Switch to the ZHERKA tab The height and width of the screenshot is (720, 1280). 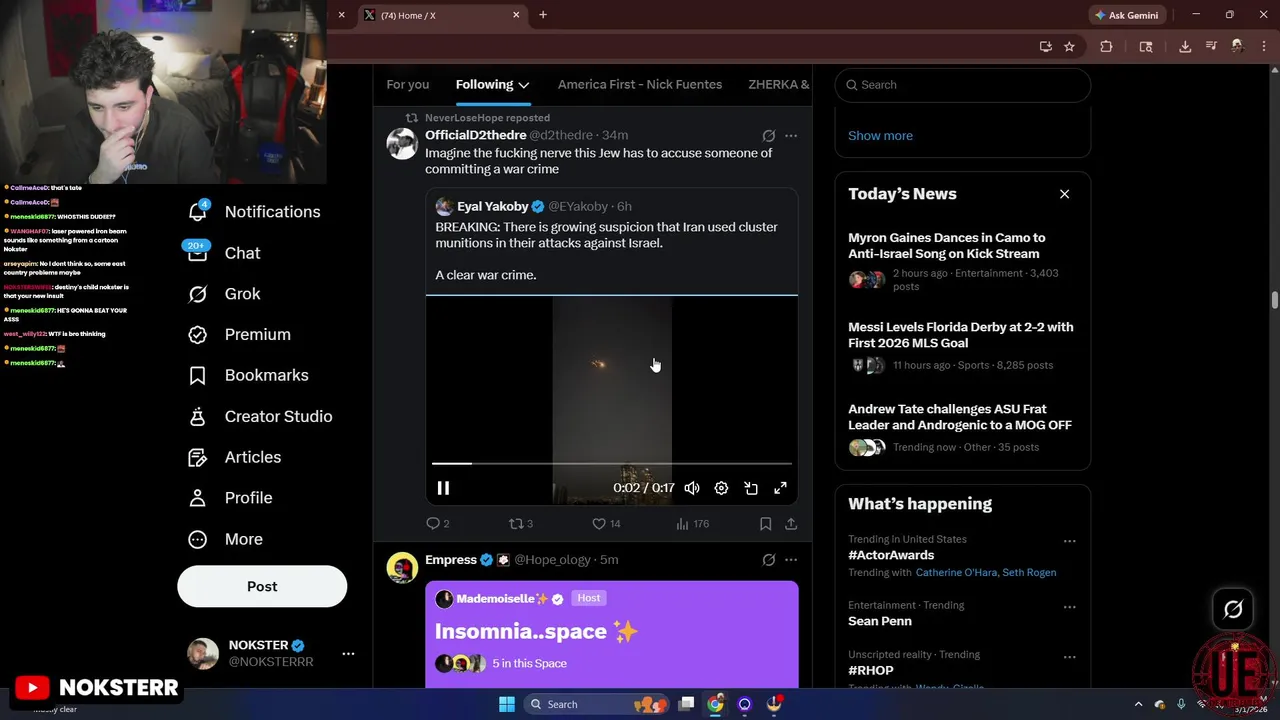(779, 85)
